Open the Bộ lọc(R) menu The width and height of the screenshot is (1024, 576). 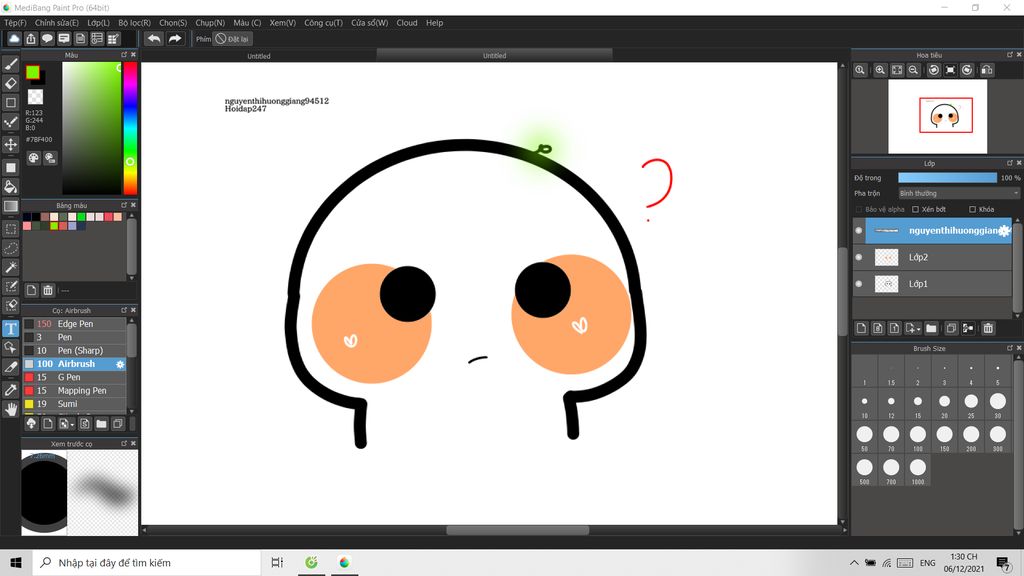point(135,23)
